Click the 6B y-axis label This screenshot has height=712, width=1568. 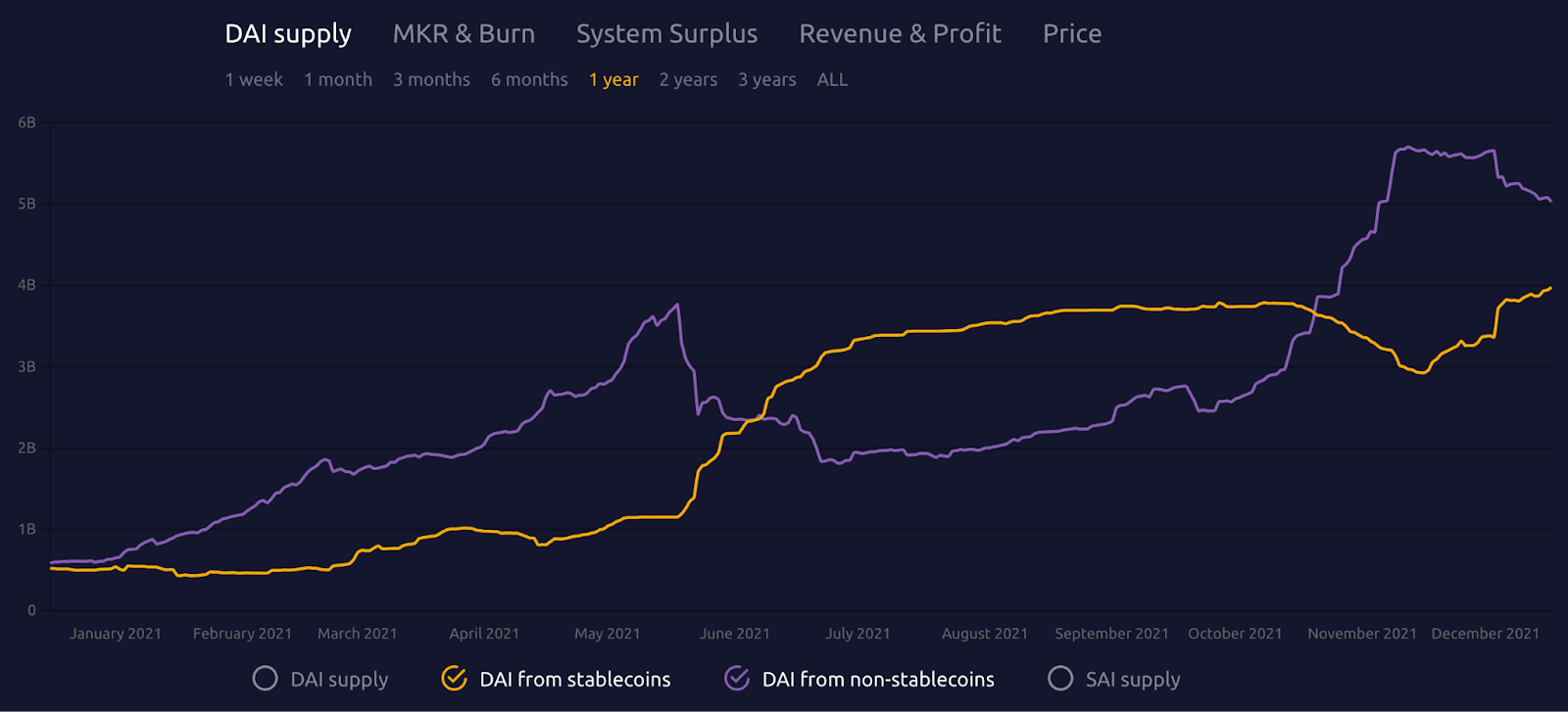[x=27, y=122]
